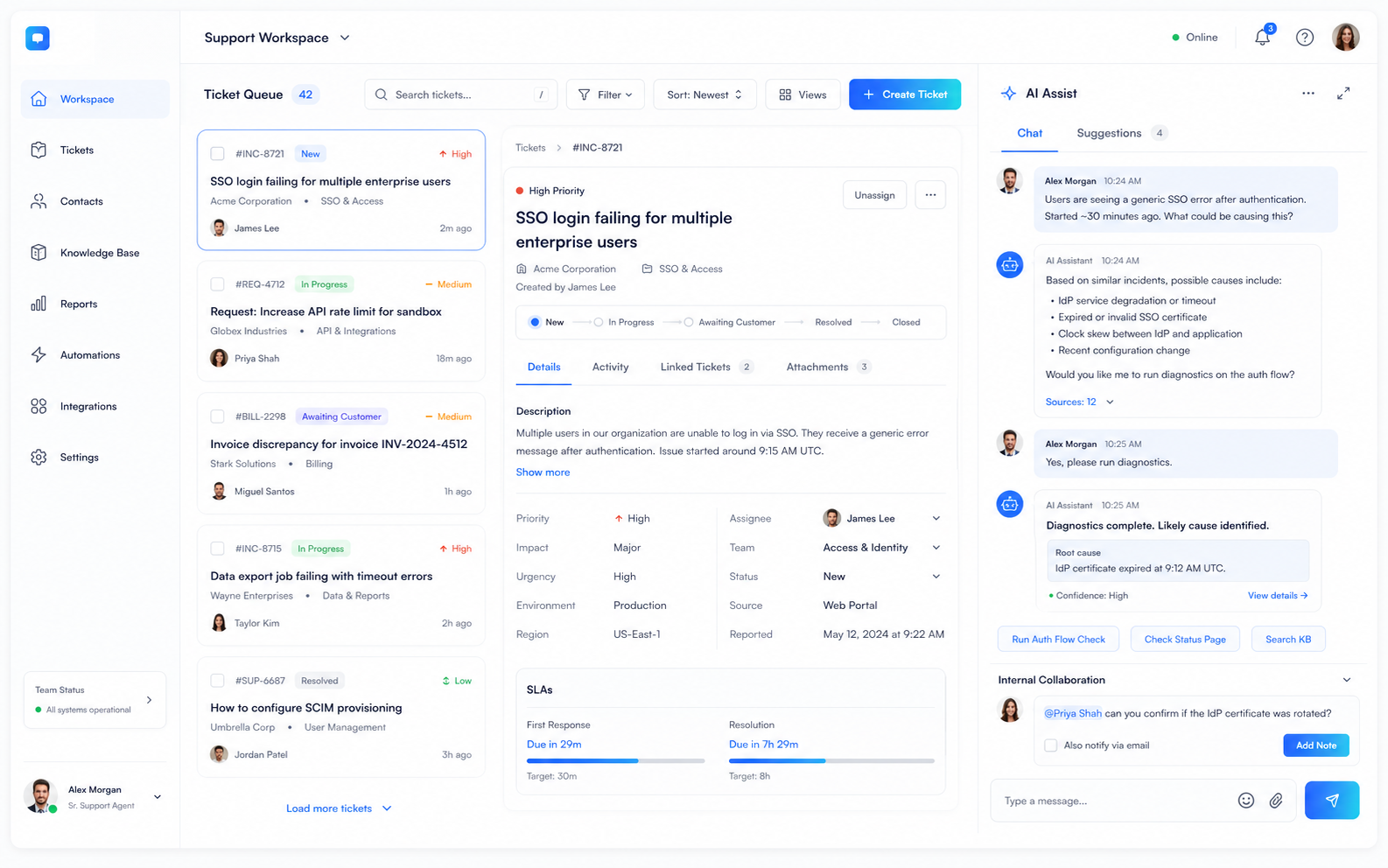Collapse Internal Collaboration section
Viewport: 1388px width, 868px height.
coord(1347,680)
